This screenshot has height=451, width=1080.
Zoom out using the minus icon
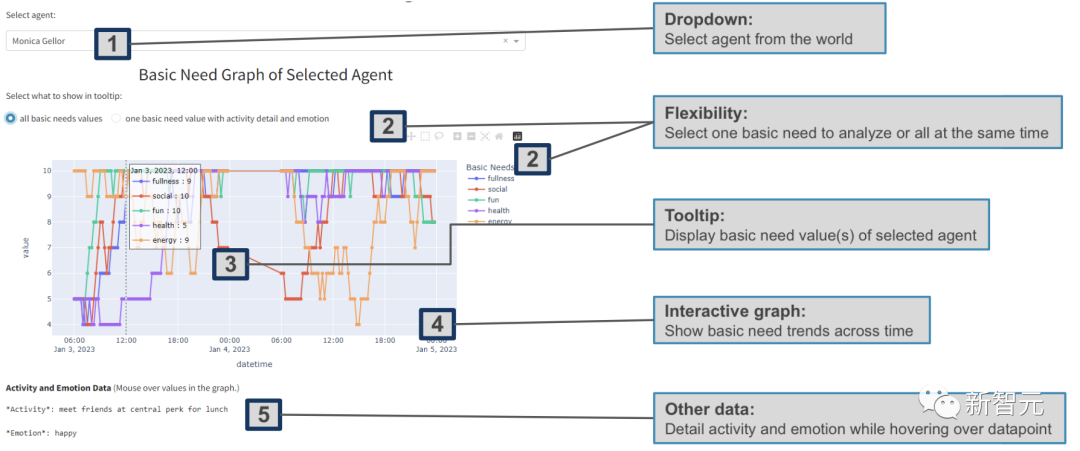pos(471,136)
